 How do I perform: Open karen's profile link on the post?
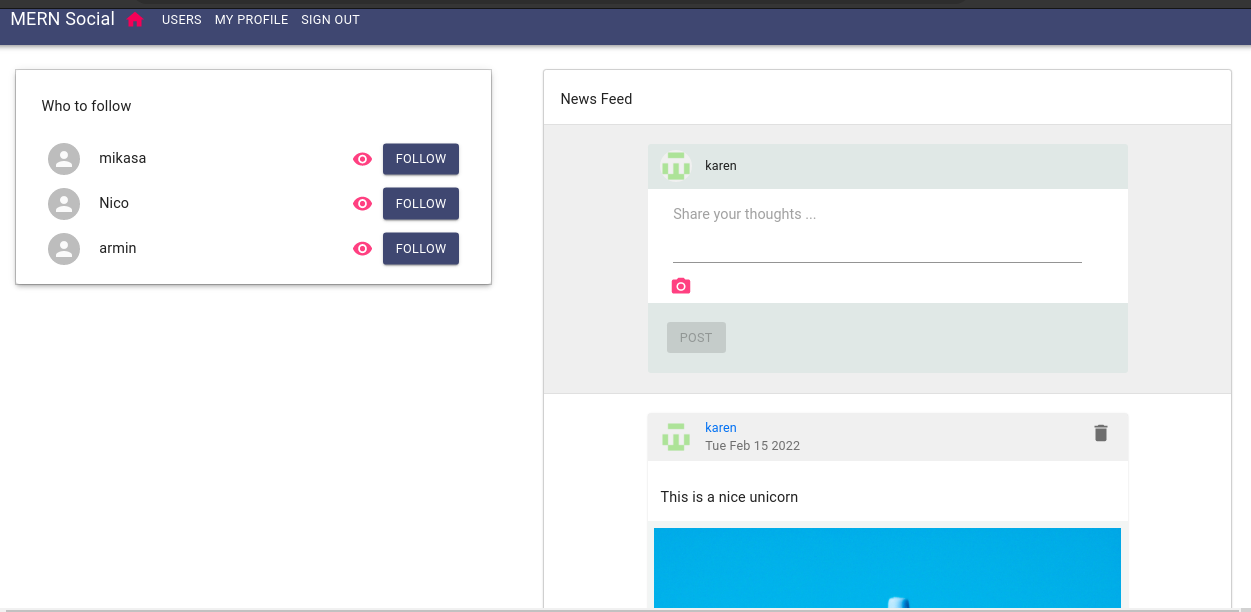click(720, 428)
